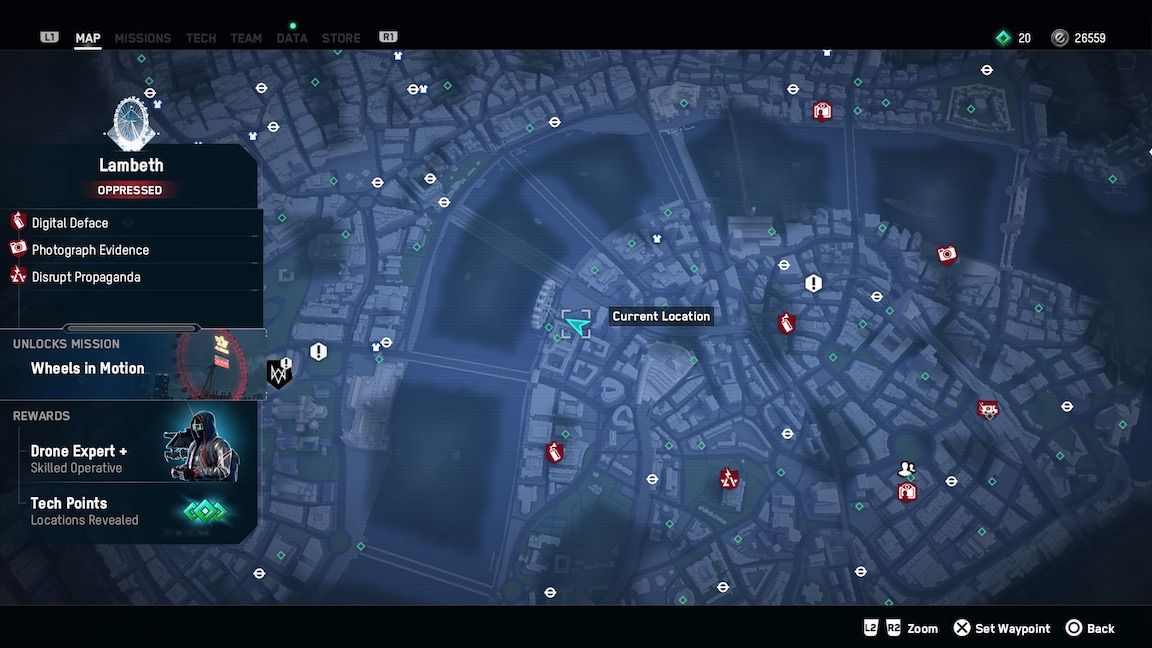Click the green Tech Points currency icon
1152x648 pixels.
tap(1003, 38)
